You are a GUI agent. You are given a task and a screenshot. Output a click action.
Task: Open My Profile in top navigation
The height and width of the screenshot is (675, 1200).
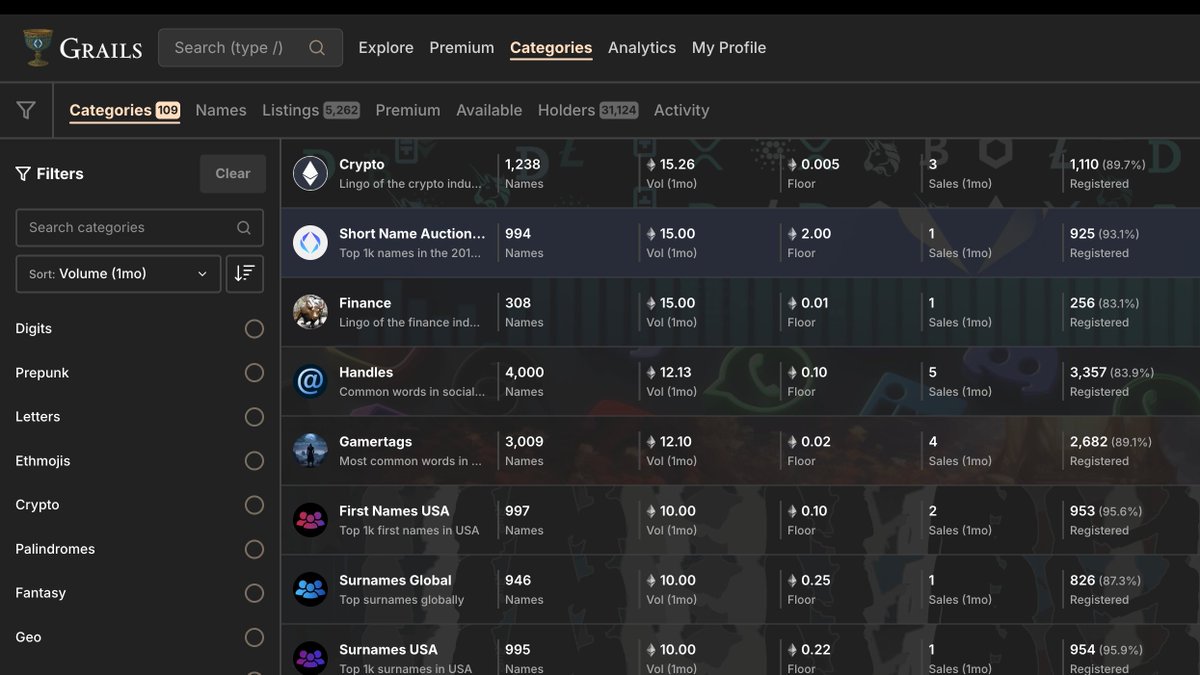tap(729, 48)
